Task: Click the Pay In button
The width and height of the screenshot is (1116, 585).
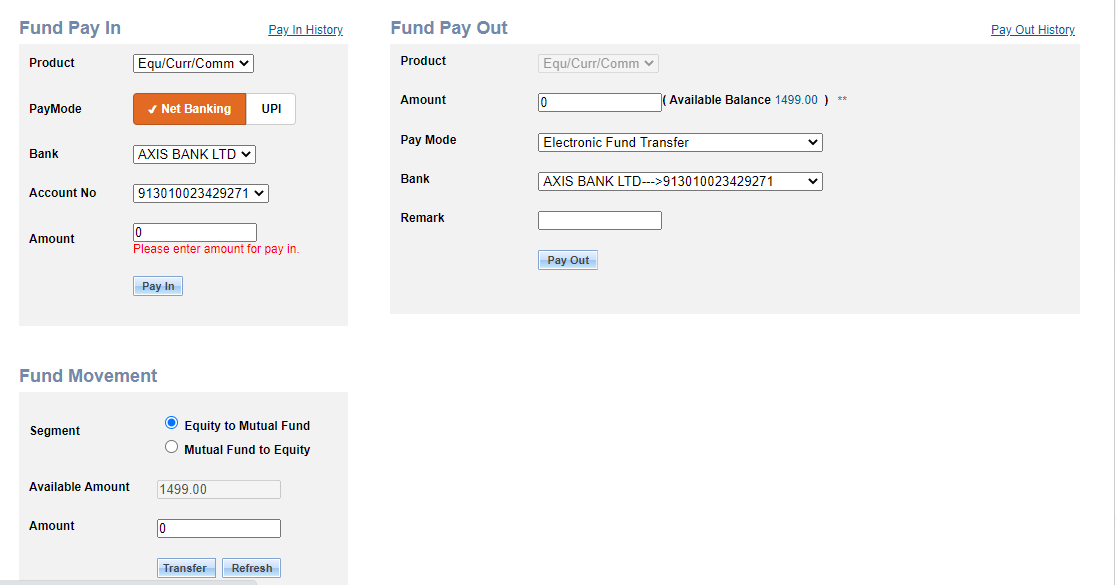Action: point(158,286)
